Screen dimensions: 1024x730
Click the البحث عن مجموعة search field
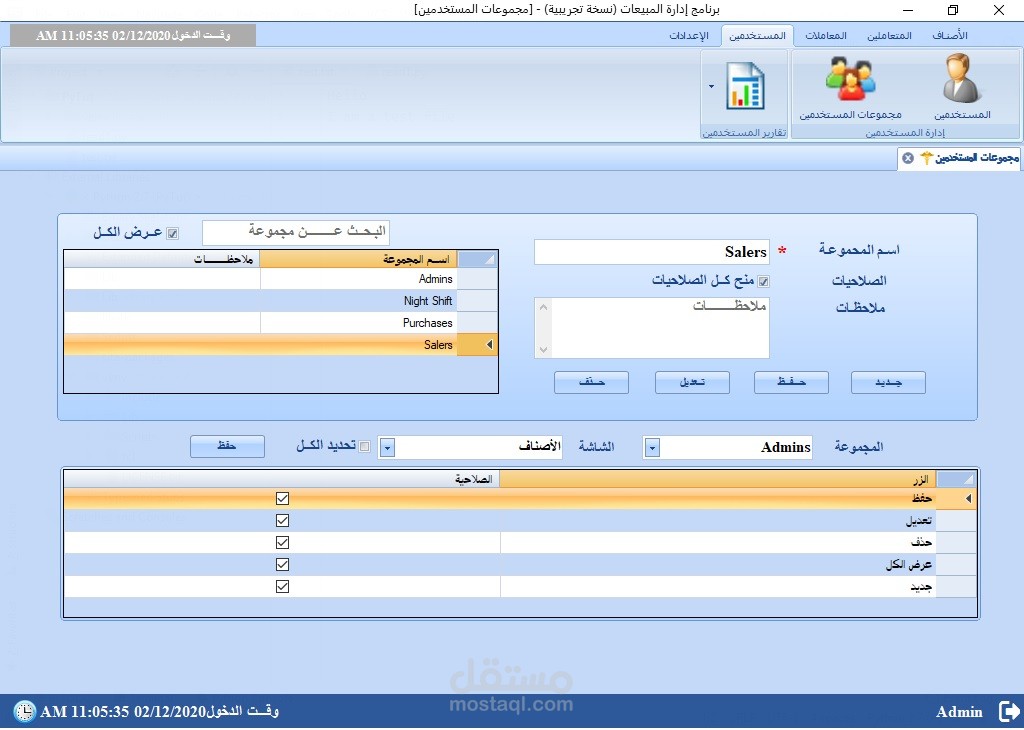click(x=296, y=232)
